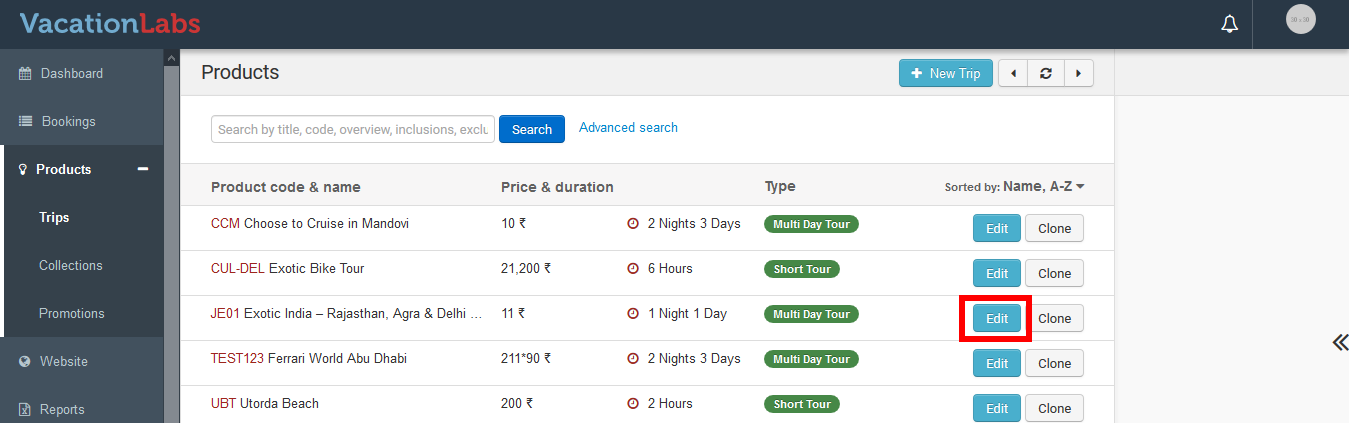Collapse the Products sidebar section

pos(143,169)
